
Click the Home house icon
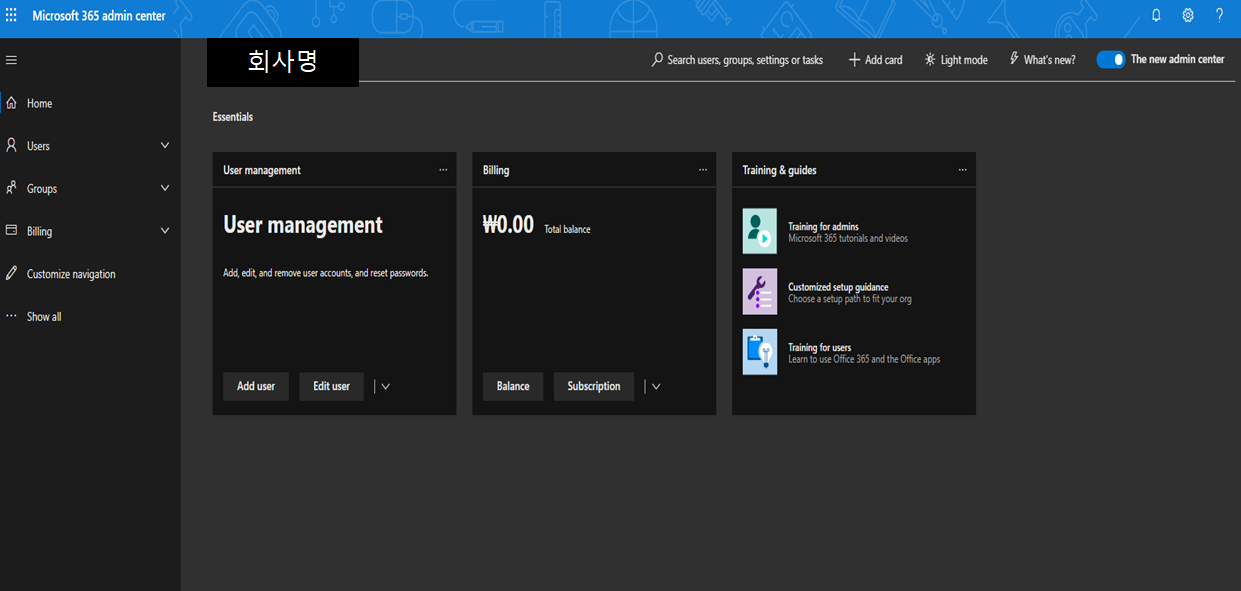click(12, 103)
